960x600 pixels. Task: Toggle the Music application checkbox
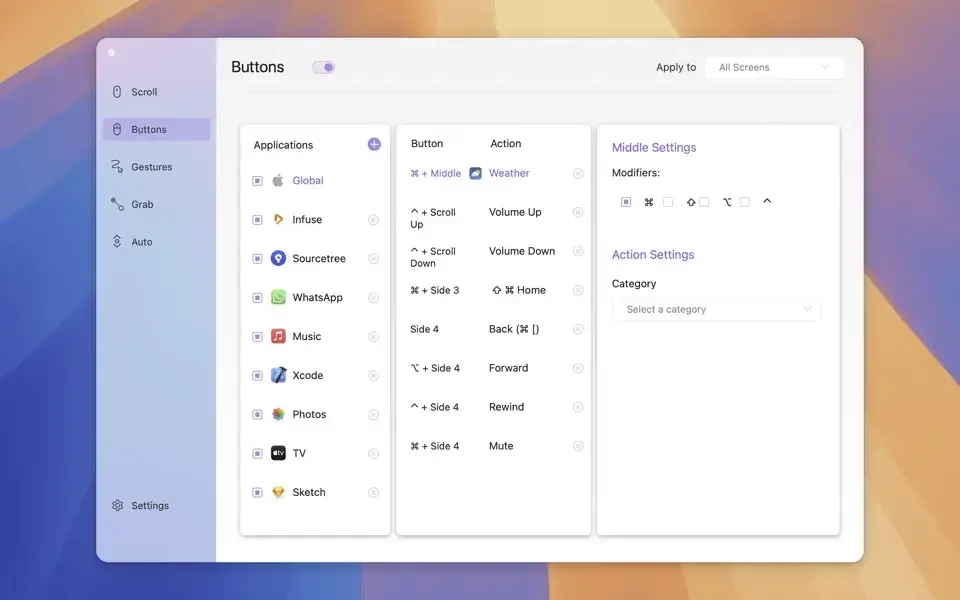click(257, 337)
